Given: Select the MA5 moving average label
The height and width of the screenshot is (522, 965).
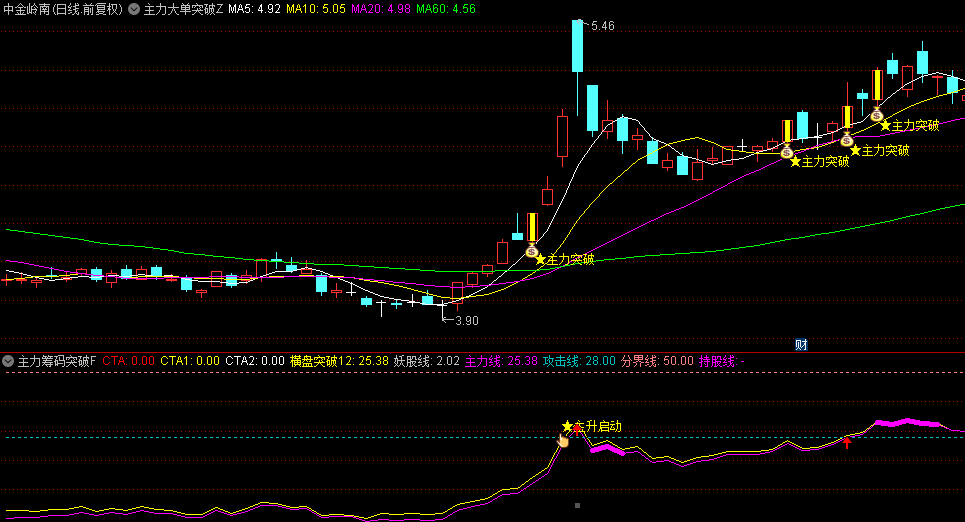Looking at the screenshot, I should 253,9.
